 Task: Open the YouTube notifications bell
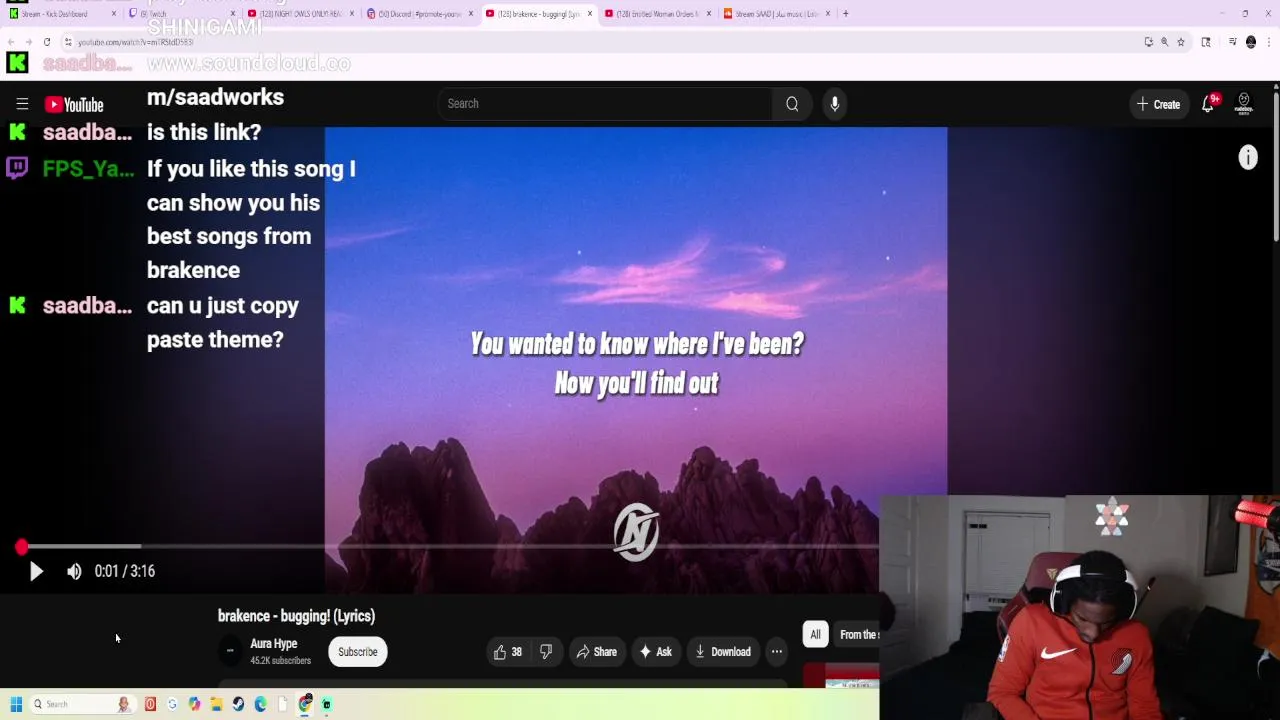(1208, 104)
